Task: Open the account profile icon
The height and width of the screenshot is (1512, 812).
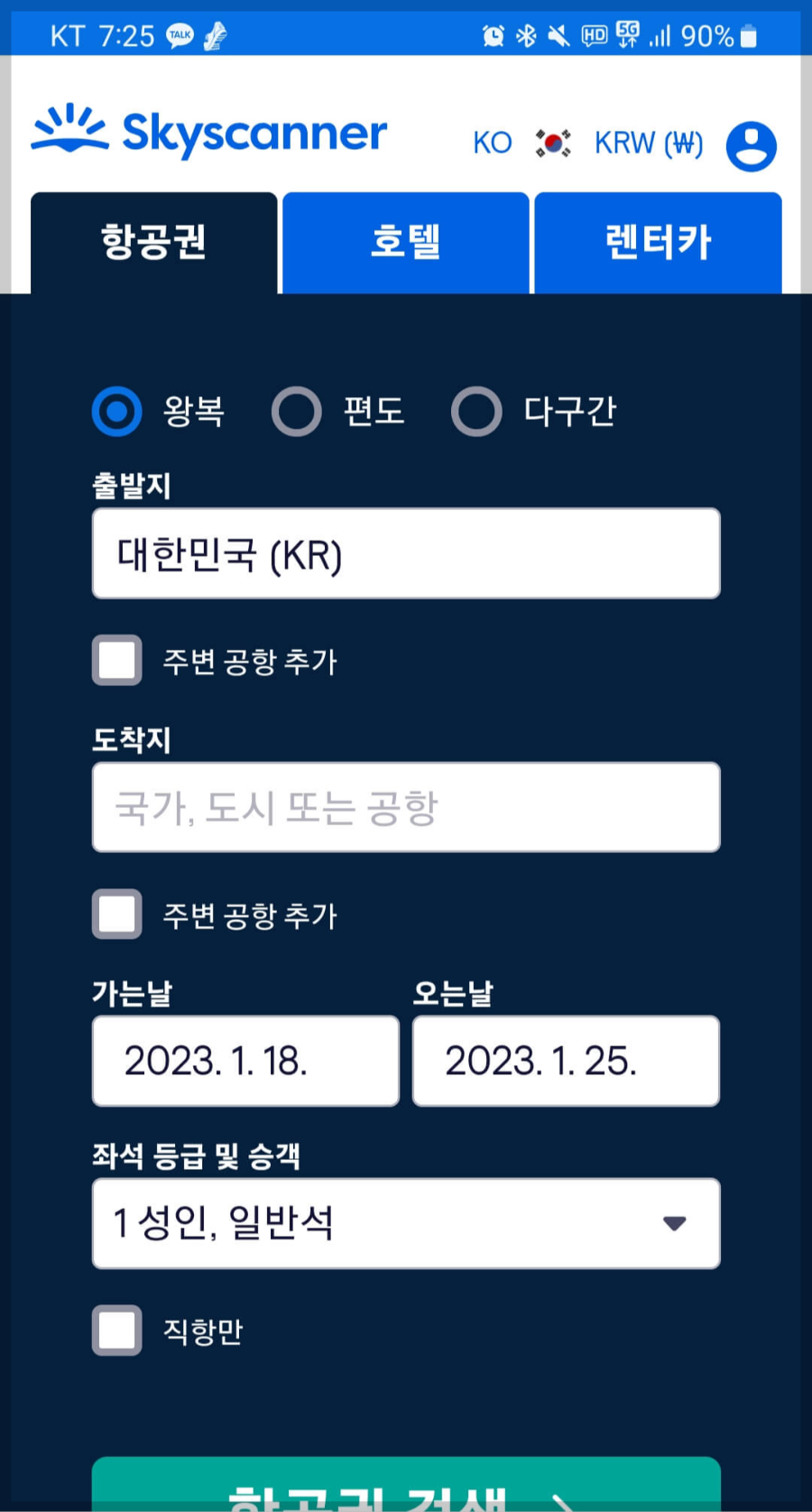Action: coord(752,144)
